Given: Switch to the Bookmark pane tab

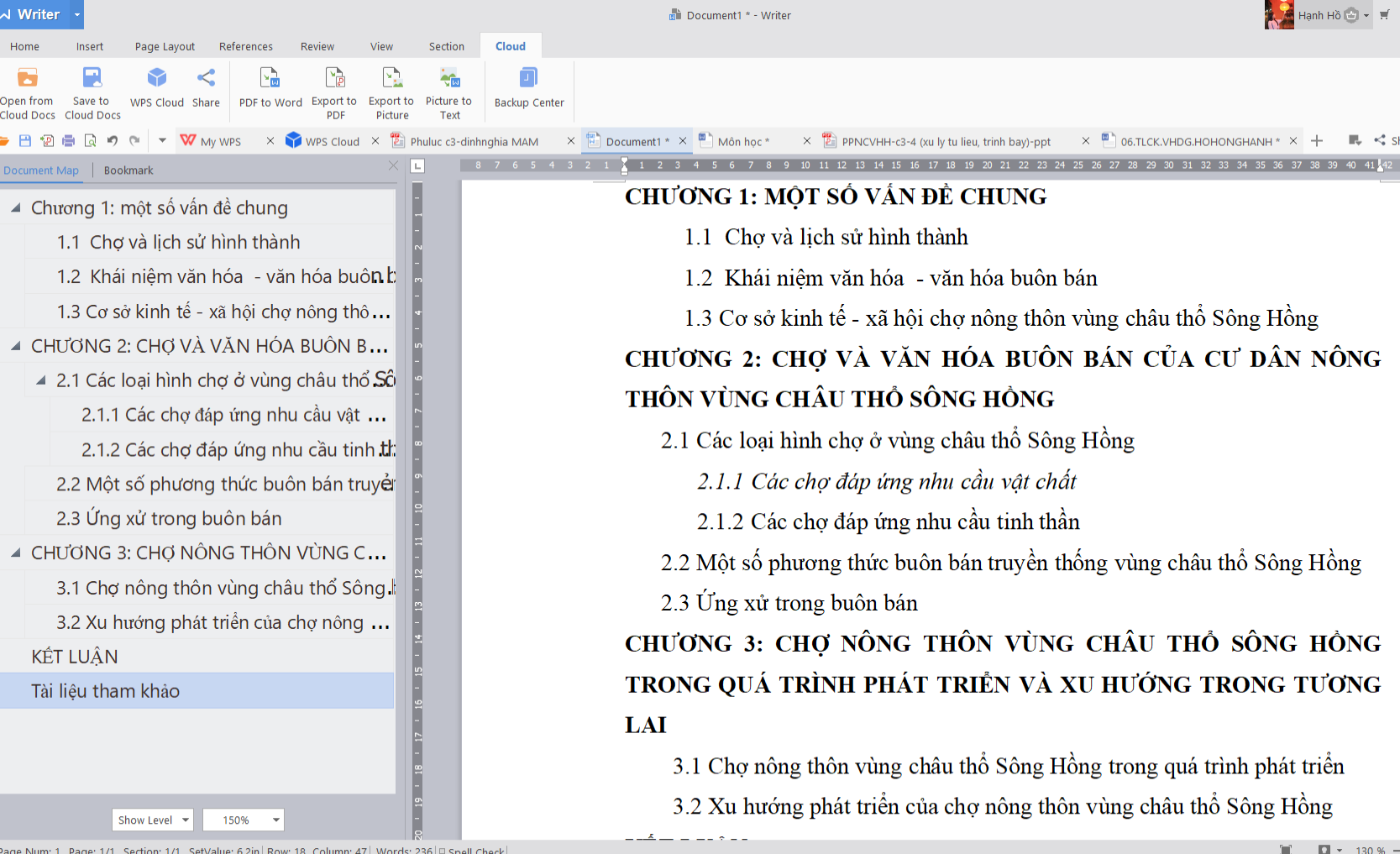Looking at the screenshot, I should click(128, 170).
